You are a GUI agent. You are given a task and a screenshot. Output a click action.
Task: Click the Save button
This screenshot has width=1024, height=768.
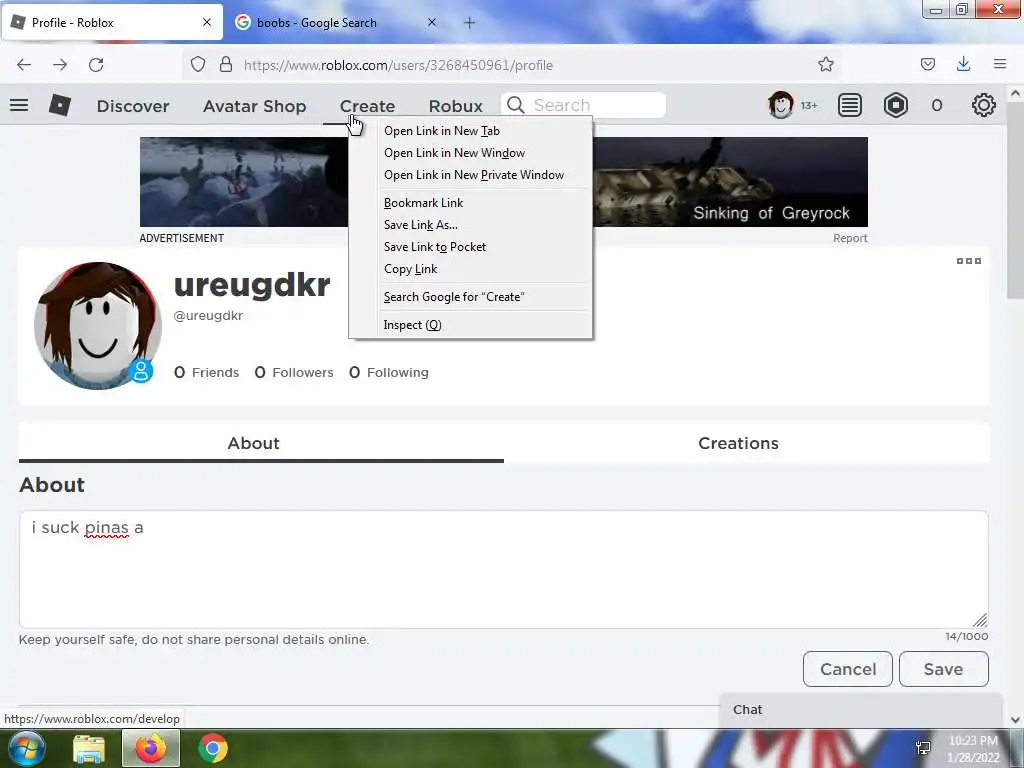pyautogui.click(x=944, y=669)
